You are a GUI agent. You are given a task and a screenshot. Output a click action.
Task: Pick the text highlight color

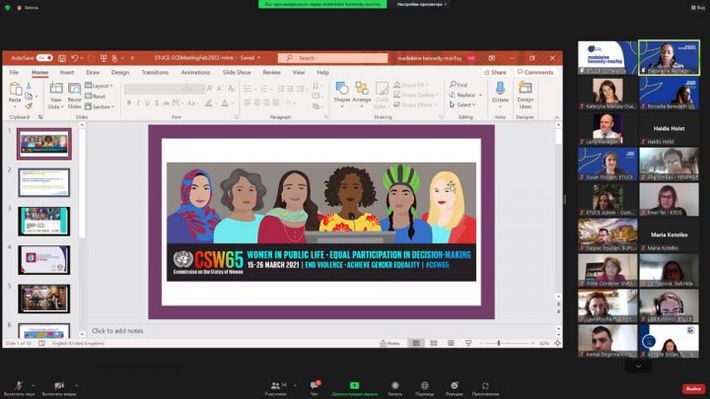click(x=209, y=103)
